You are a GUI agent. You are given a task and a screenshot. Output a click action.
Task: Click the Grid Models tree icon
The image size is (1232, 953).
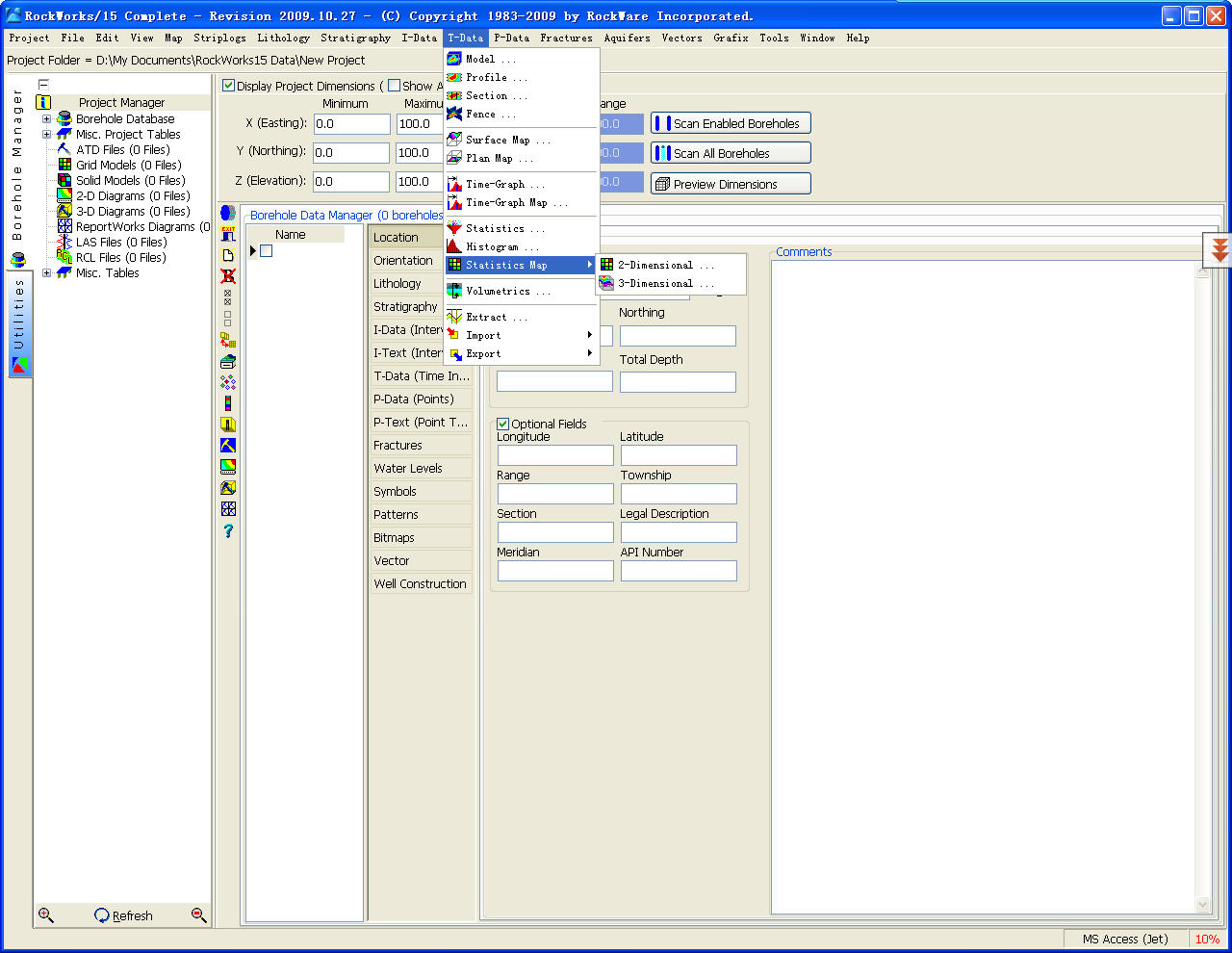pyautogui.click(x=64, y=165)
